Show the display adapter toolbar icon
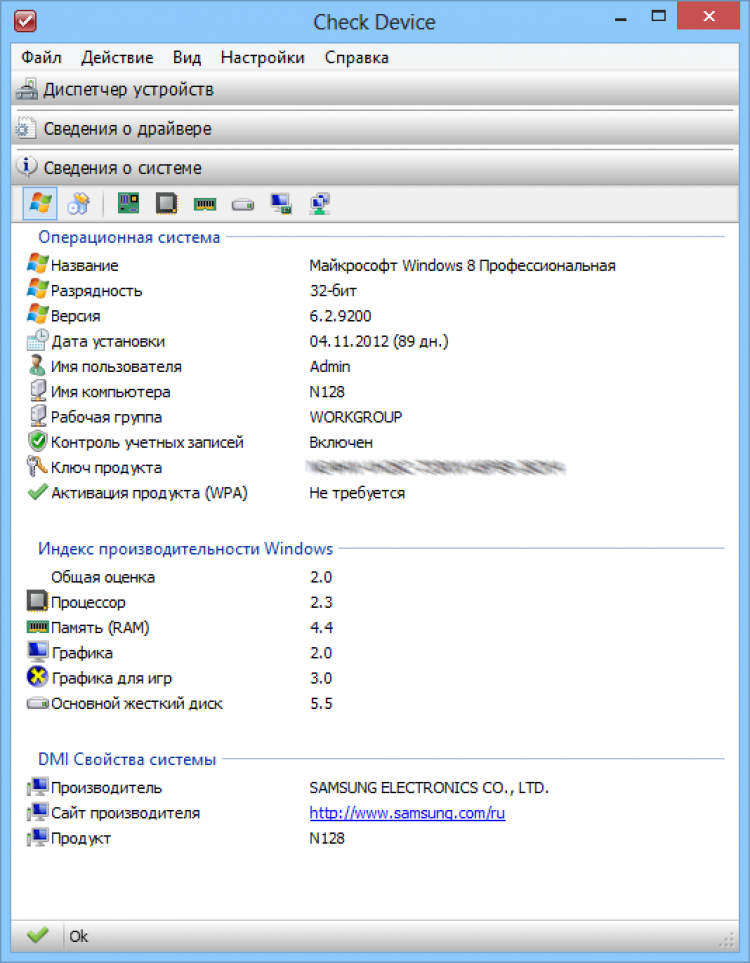 281,203
